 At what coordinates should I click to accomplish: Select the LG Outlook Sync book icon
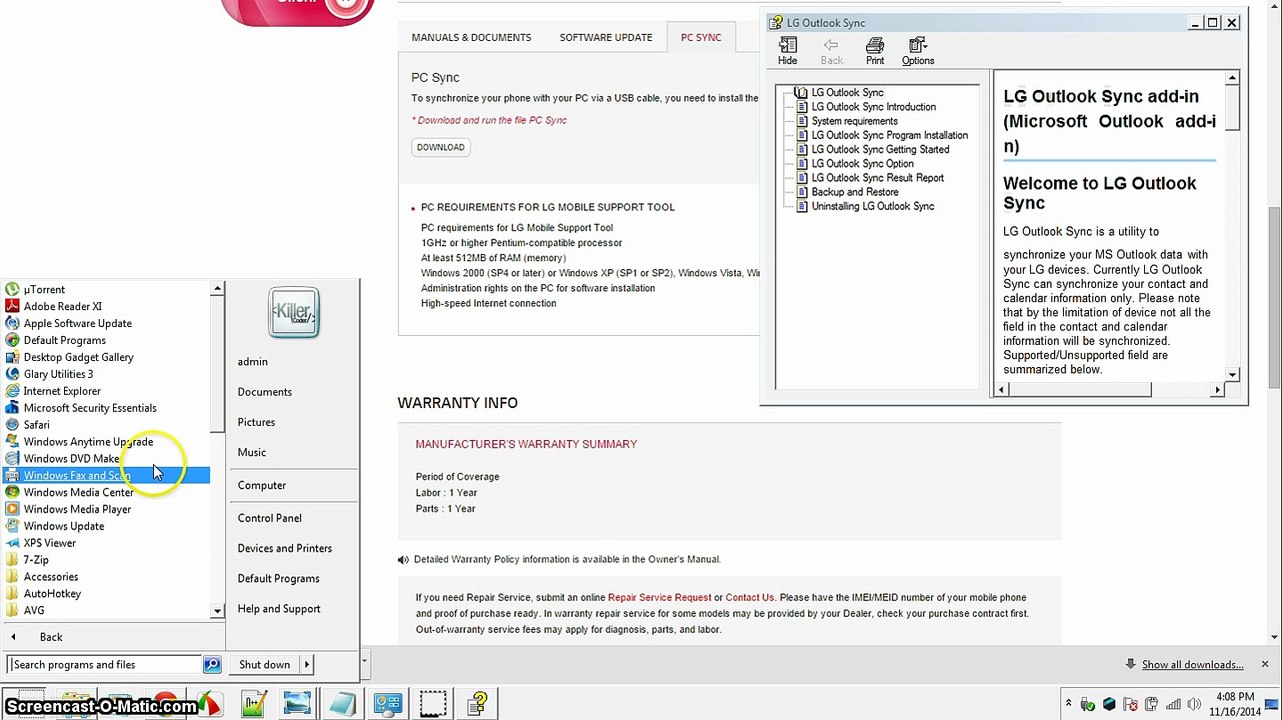(800, 92)
